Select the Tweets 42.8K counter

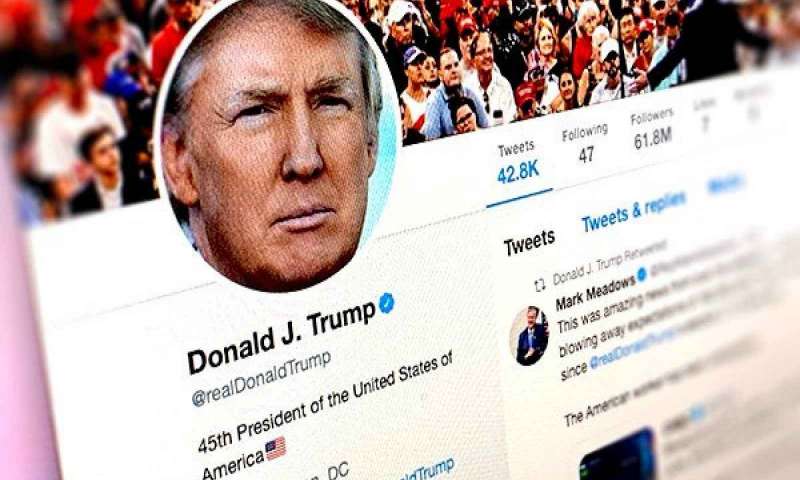point(517,163)
